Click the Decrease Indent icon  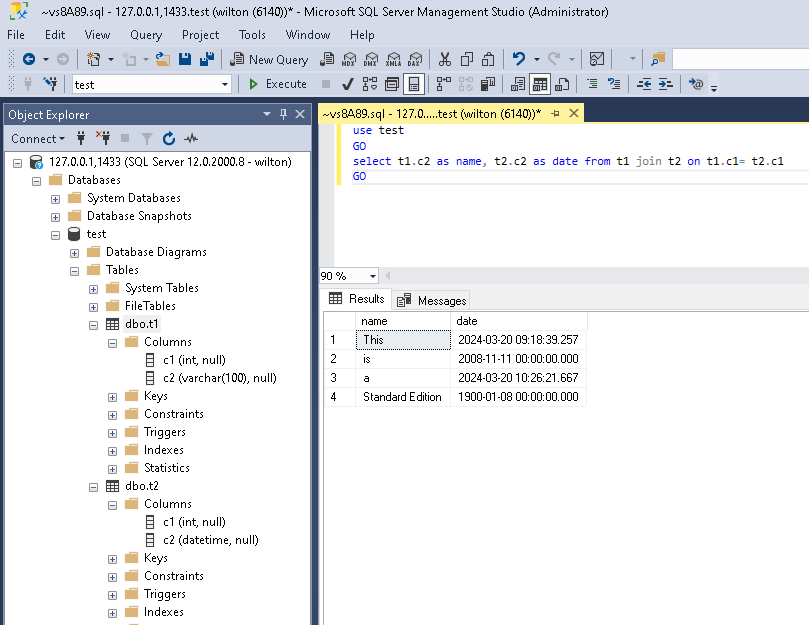pos(644,84)
